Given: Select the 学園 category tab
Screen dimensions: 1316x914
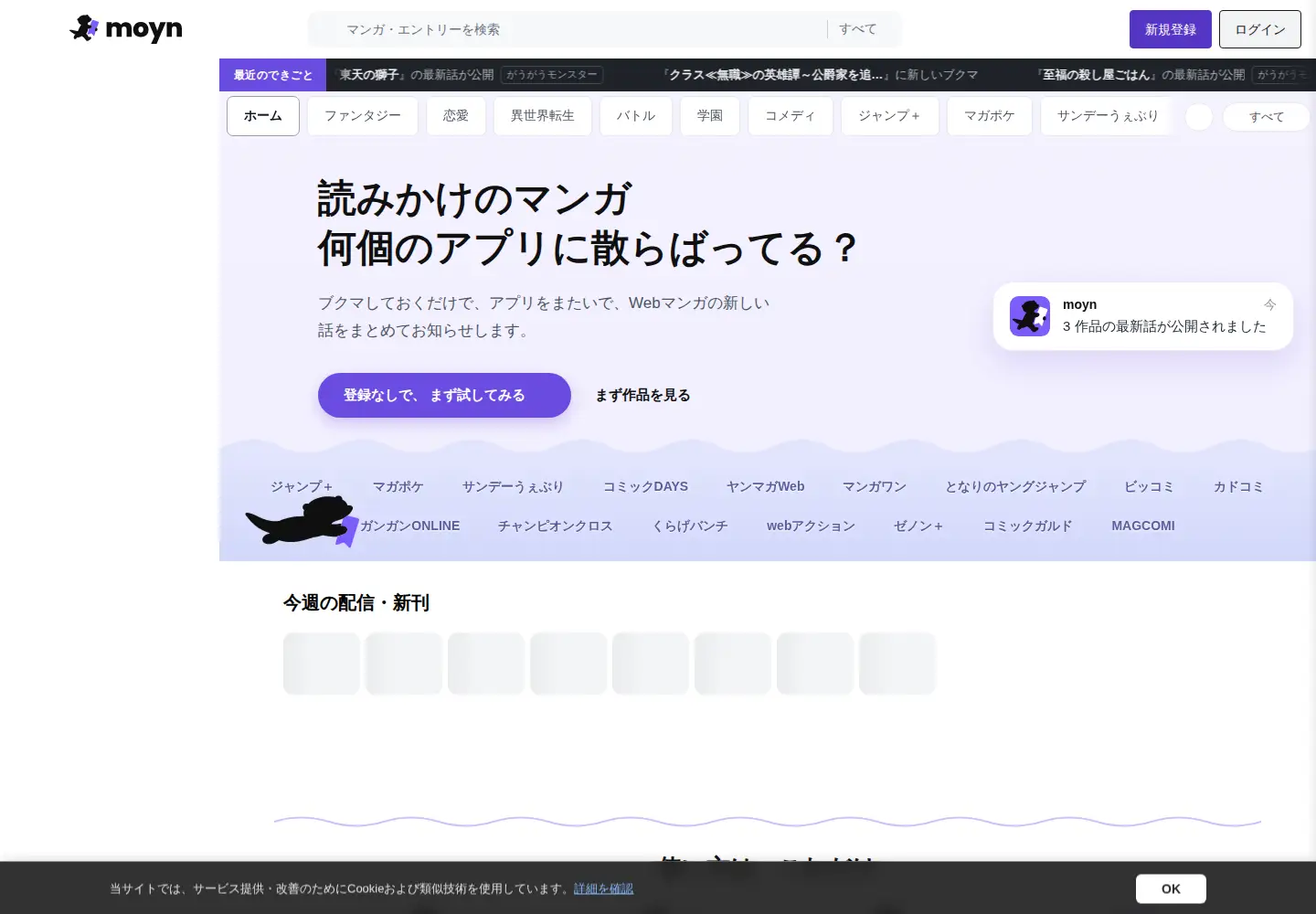Looking at the screenshot, I should click(x=710, y=116).
